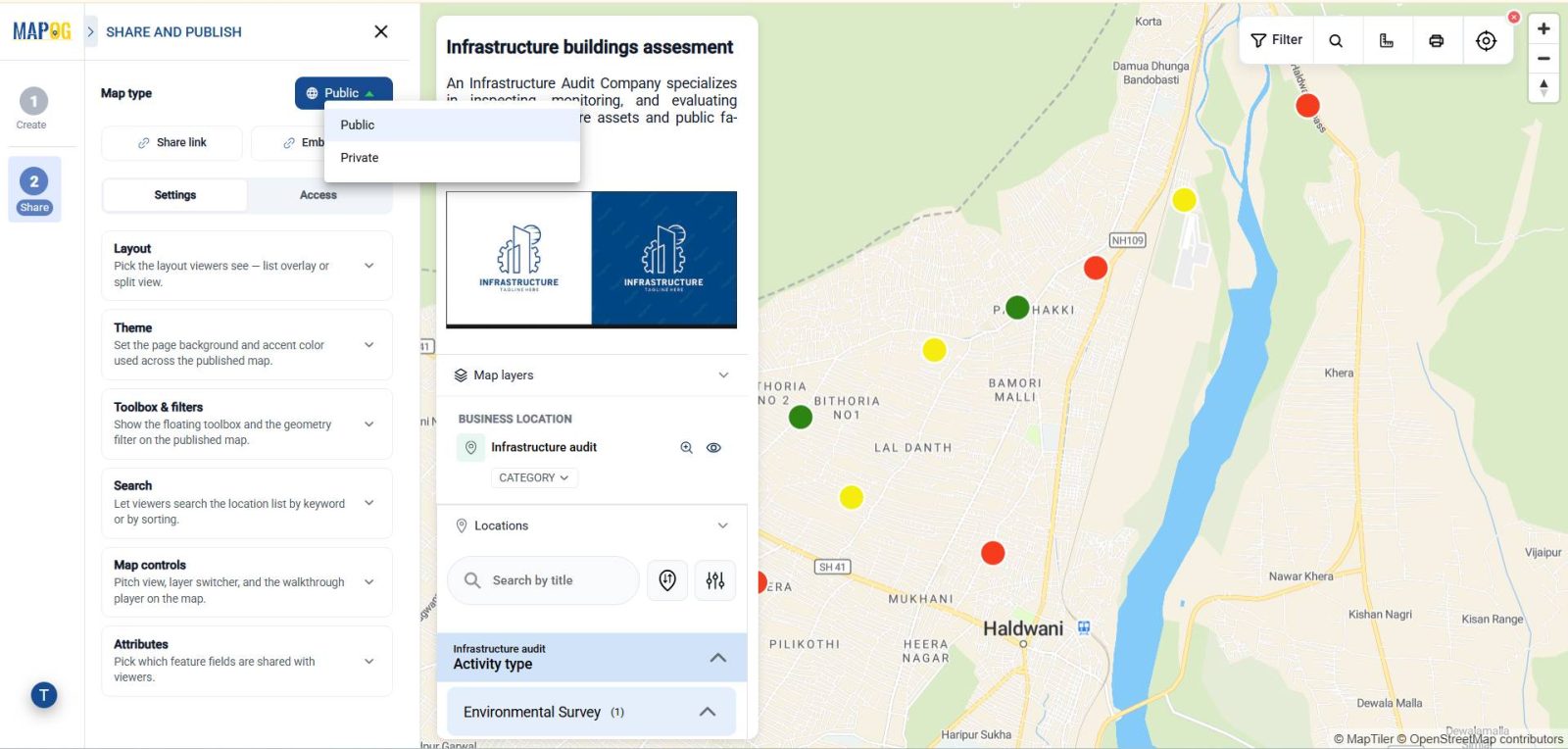Close the floating toolbox with red X
Image resolution: width=1568 pixels, height=749 pixels.
[1514, 18]
